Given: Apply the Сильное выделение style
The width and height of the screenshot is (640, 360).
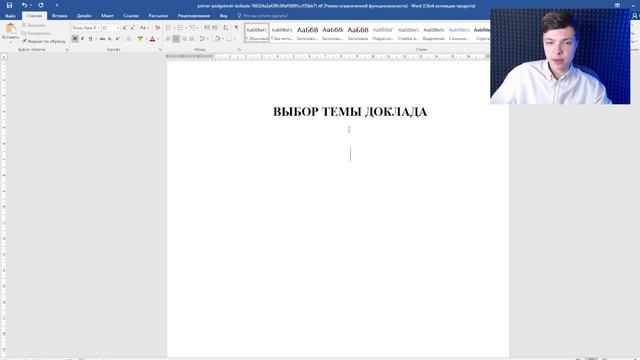Looking at the screenshot, I should [x=459, y=33].
